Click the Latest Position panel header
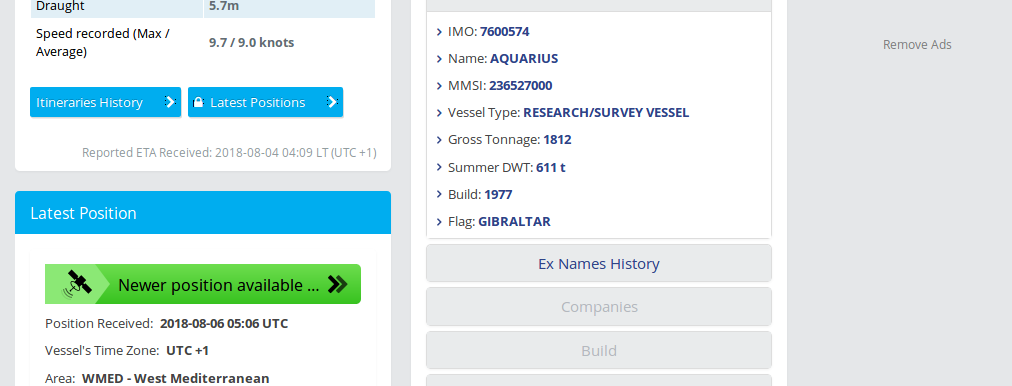Viewport: 1012px width, 386px height. pyautogui.click(x=203, y=212)
